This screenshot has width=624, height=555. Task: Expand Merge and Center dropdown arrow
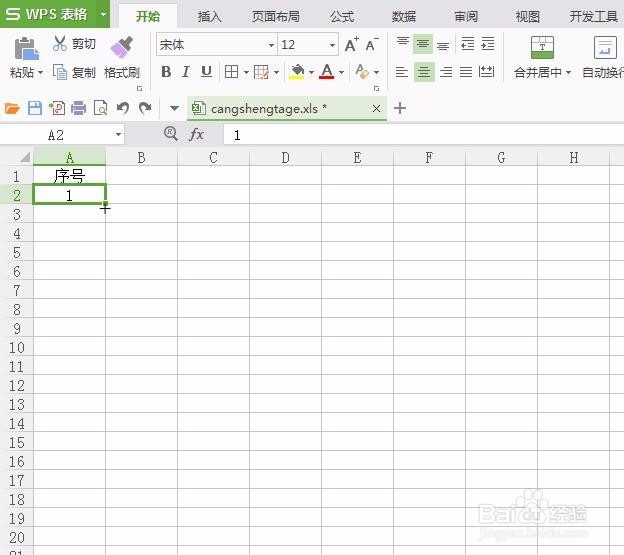[568, 73]
